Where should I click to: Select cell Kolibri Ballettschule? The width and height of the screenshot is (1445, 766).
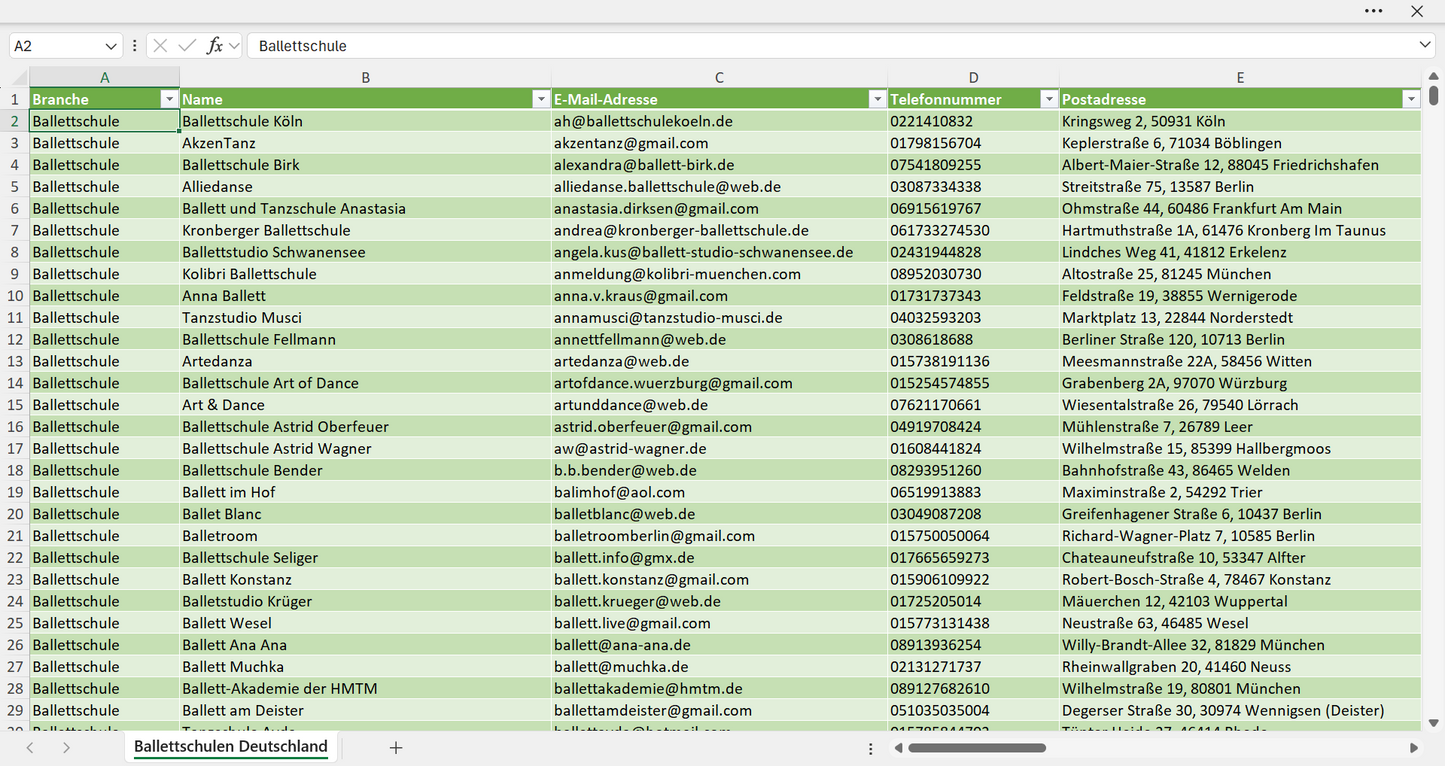click(x=365, y=274)
